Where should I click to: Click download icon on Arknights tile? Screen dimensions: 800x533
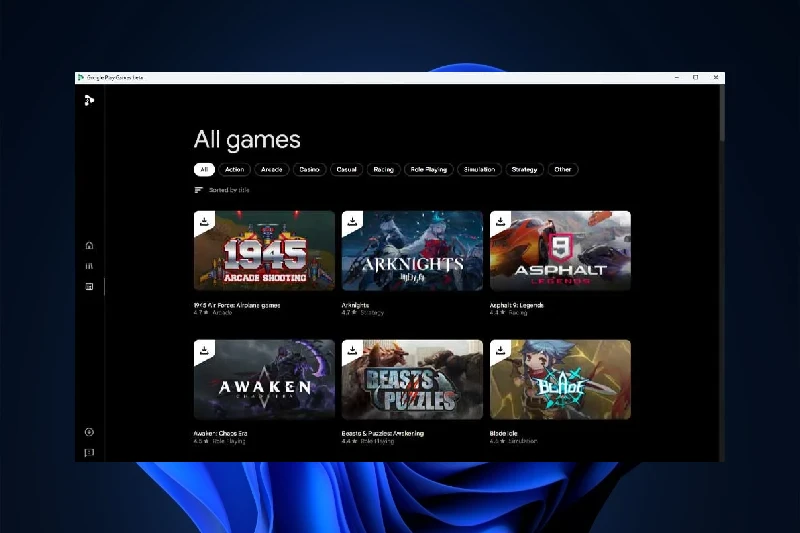[x=352, y=221]
